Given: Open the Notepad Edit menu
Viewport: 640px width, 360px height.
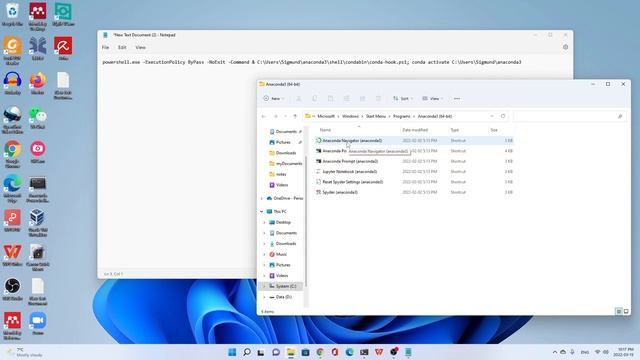Looking at the screenshot, I should point(122,47).
